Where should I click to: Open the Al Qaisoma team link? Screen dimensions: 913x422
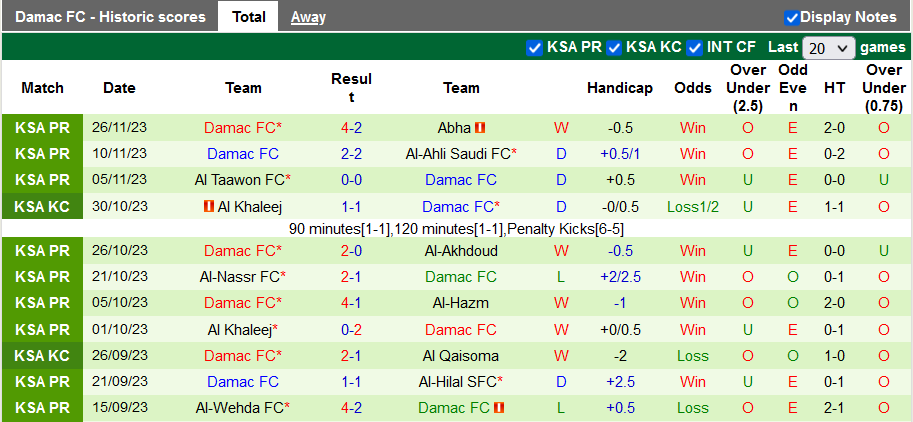tap(460, 356)
